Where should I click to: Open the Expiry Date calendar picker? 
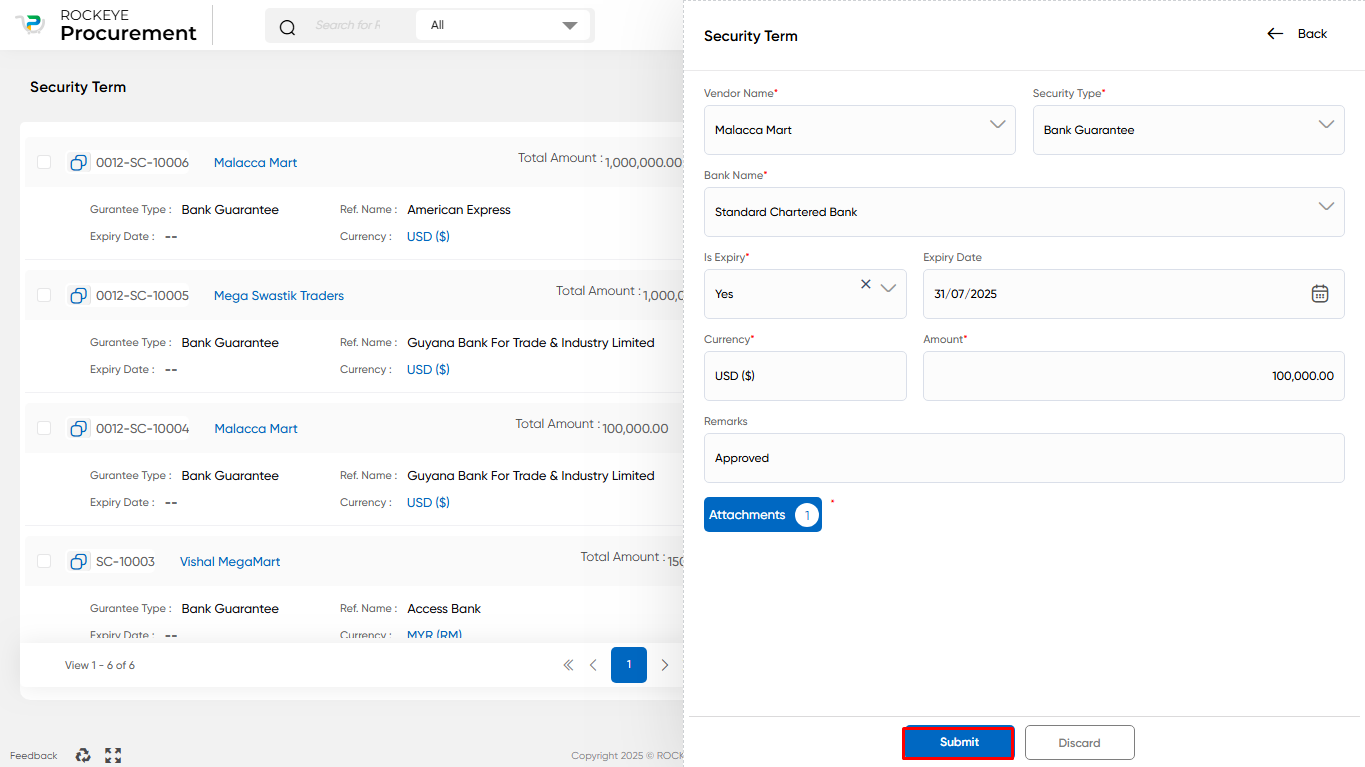pyautogui.click(x=1320, y=294)
